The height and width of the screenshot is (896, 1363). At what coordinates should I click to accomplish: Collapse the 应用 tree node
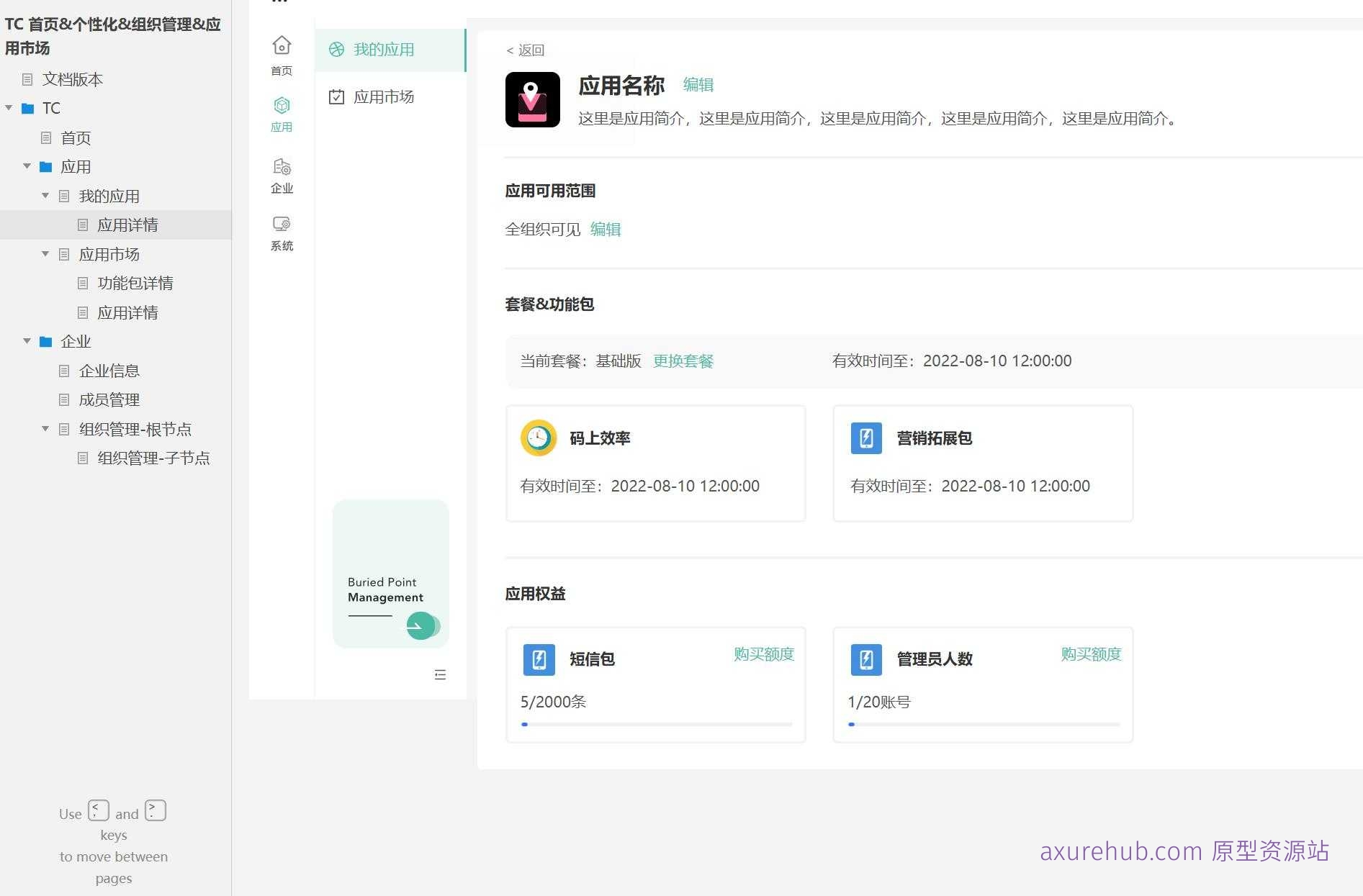27,166
